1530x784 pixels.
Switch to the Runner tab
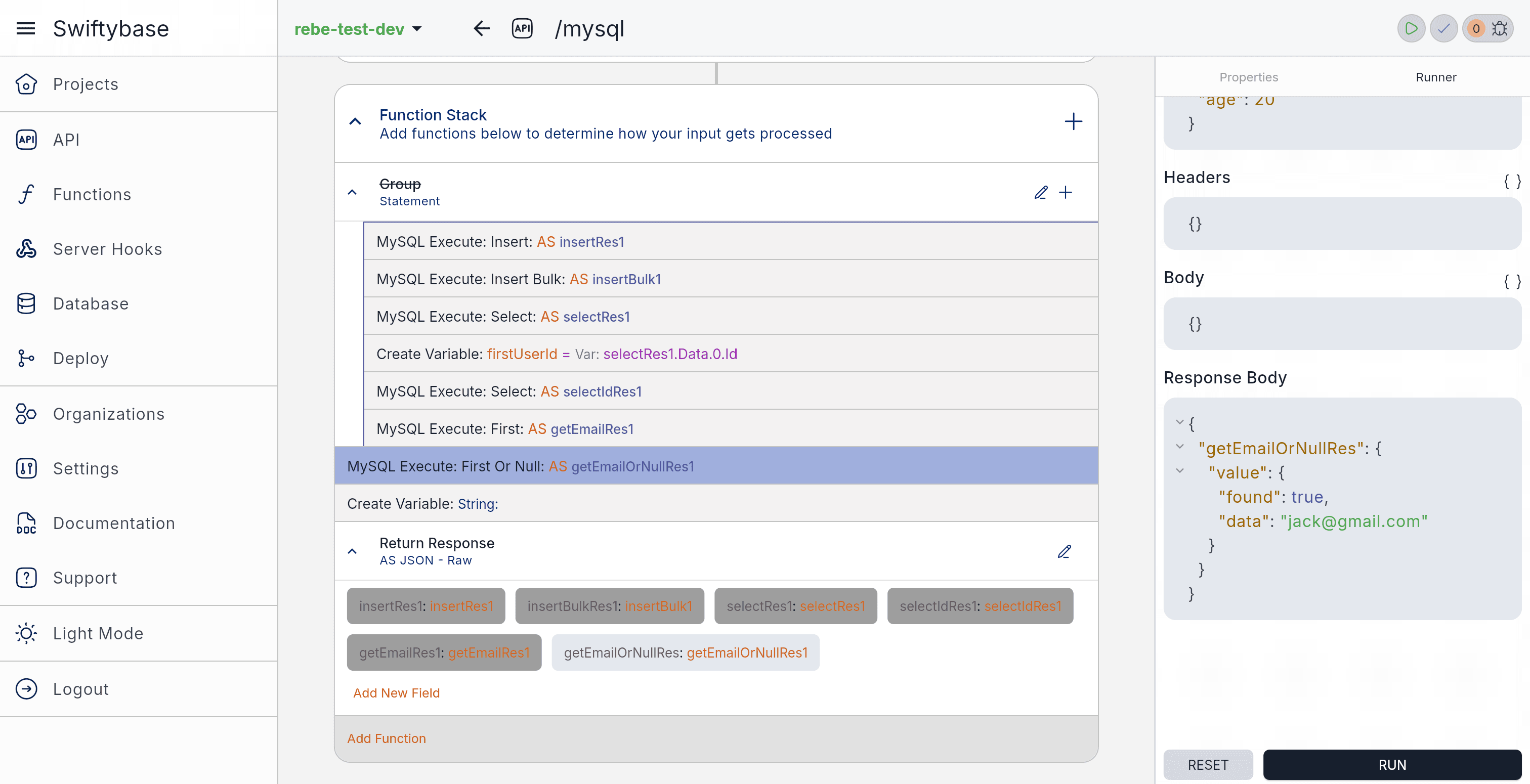1435,77
